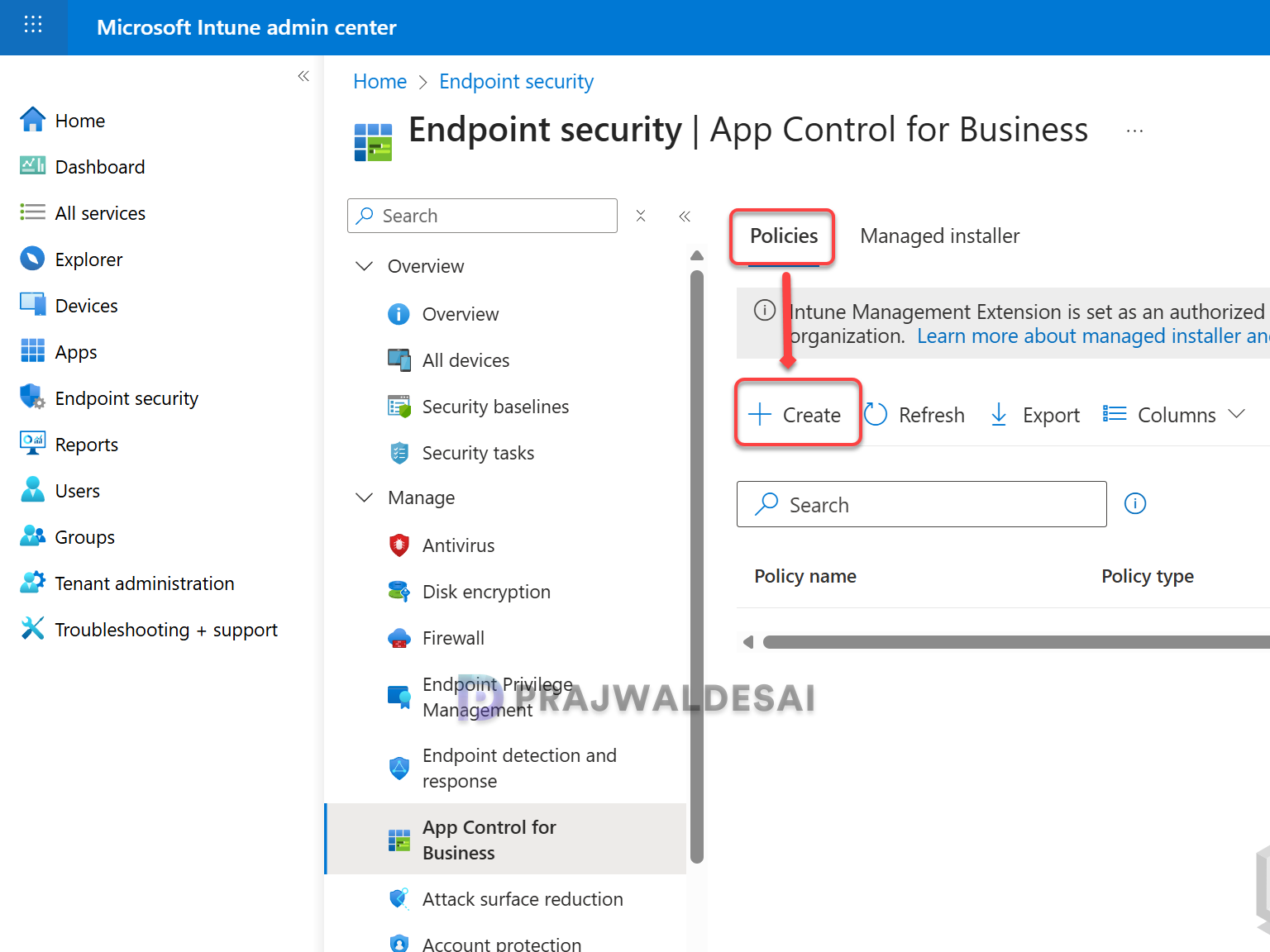
Task: Focus the policies Search field
Action: [921, 504]
